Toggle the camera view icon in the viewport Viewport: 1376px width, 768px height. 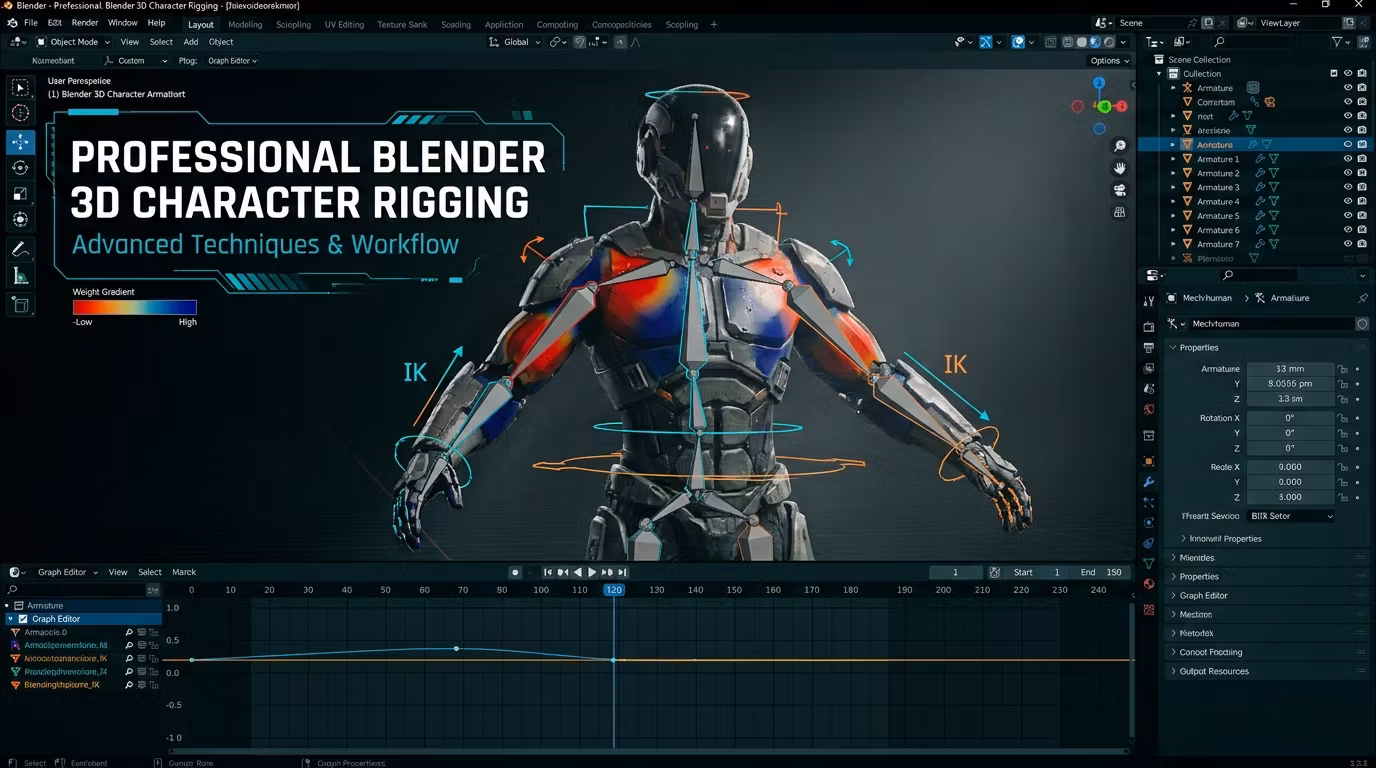coord(1120,190)
